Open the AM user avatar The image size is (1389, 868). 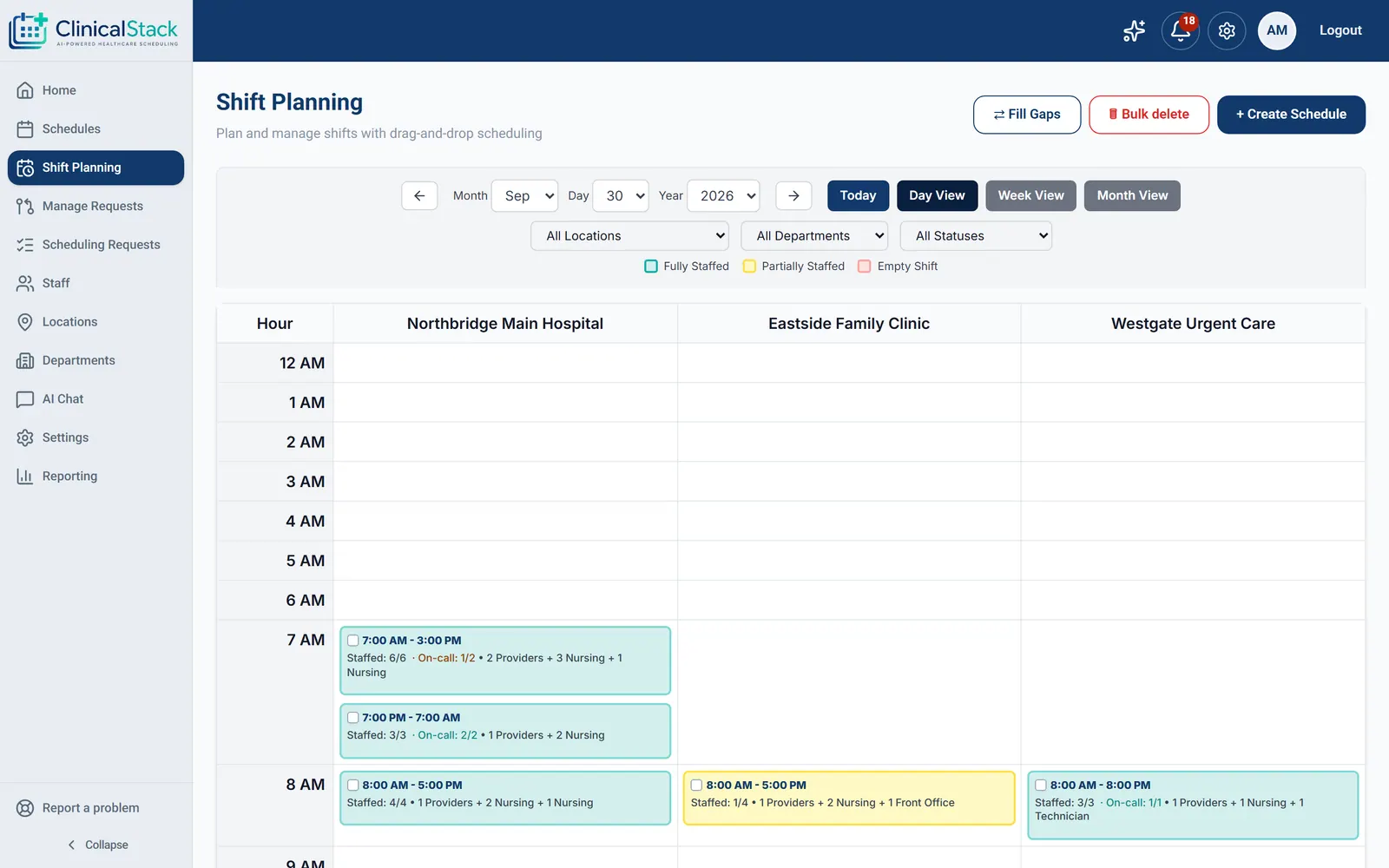[1276, 30]
